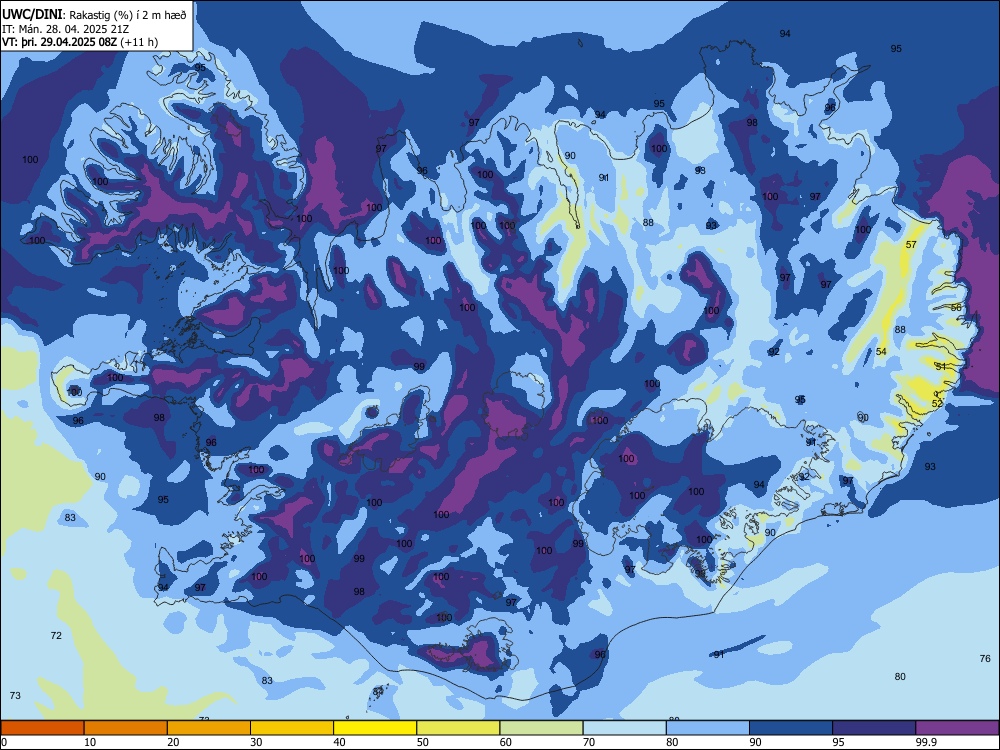Click the humidity value 54 on the map
This screenshot has width=1000, height=750.
click(x=881, y=351)
